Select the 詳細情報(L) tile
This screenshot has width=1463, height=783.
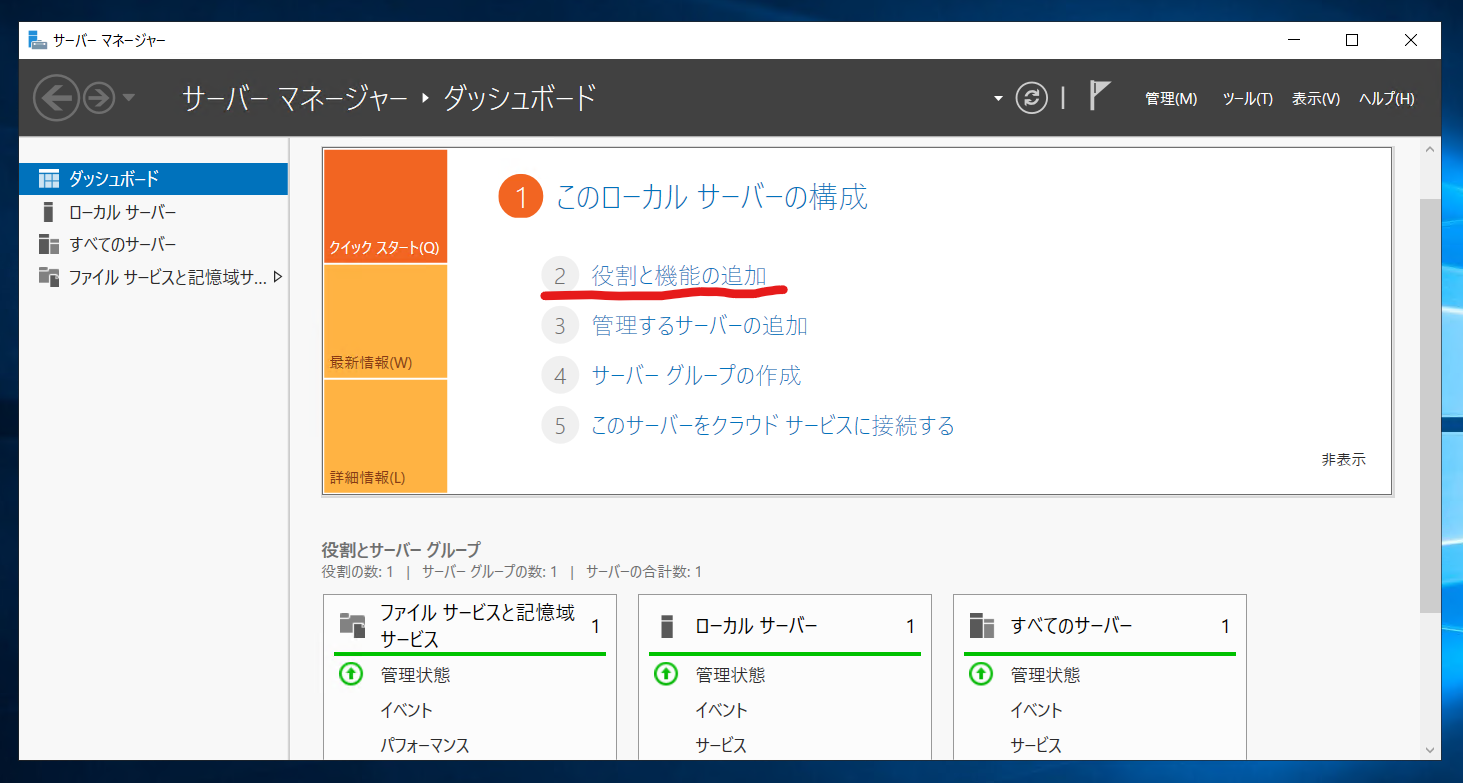385,436
